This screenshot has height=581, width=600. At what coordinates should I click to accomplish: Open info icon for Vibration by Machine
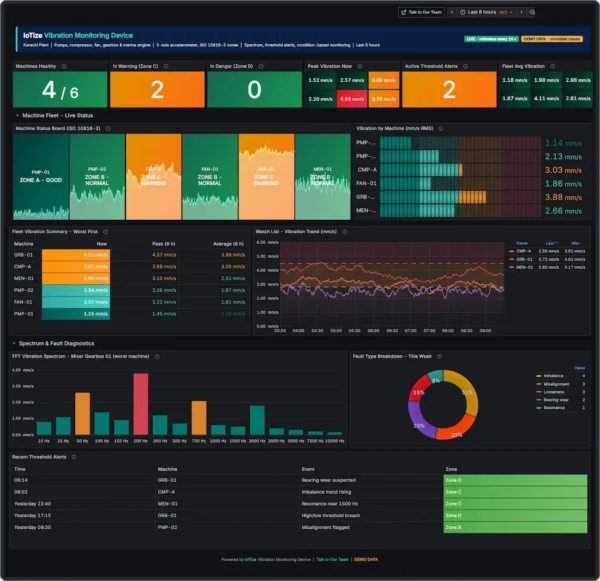coord(441,129)
